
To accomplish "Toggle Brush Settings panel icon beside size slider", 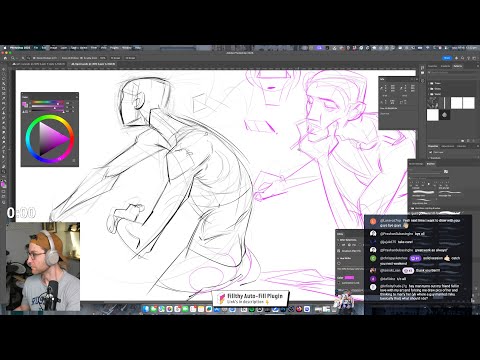I will (x=446, y=171).
